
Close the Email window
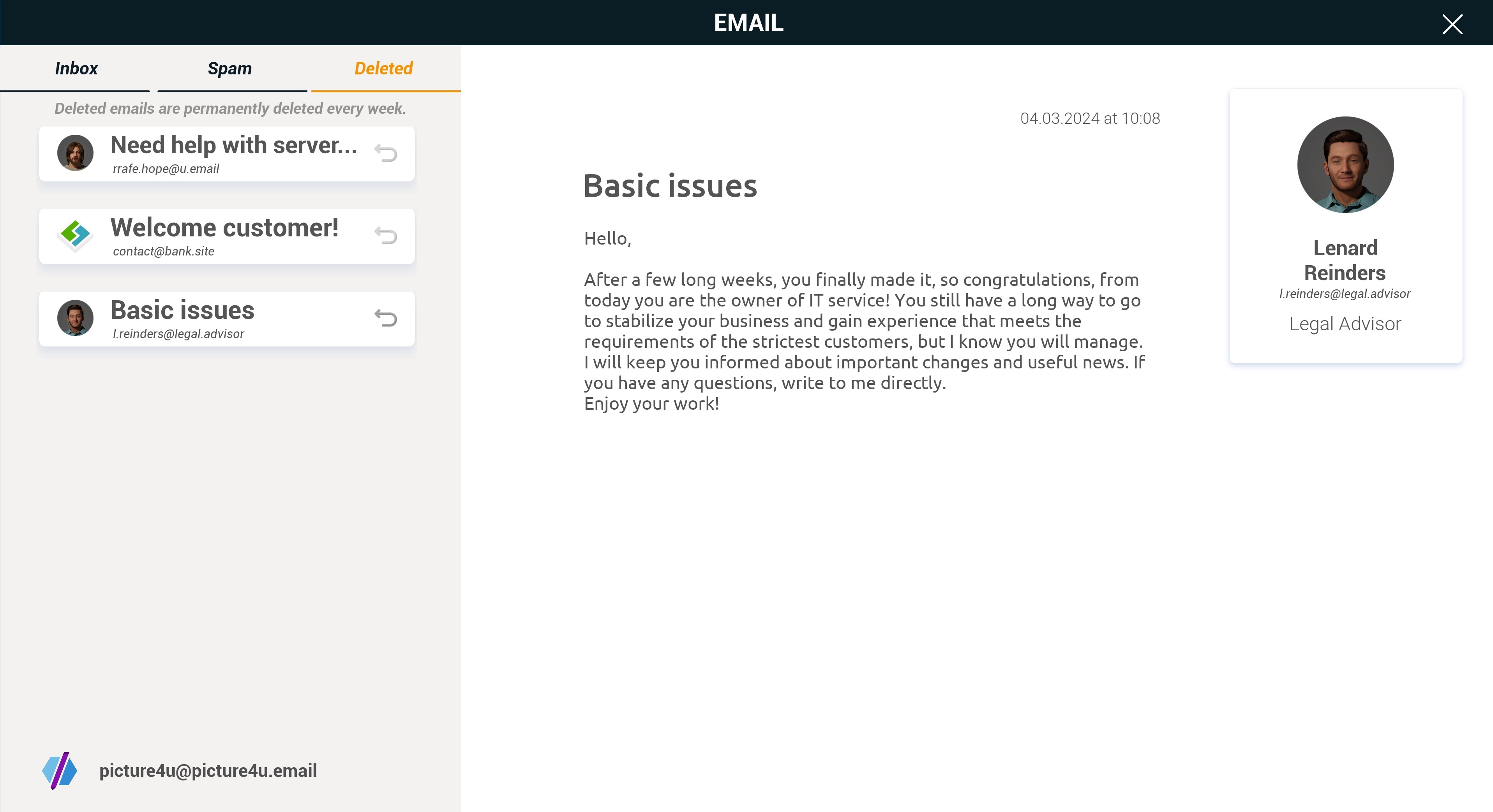1452,24
